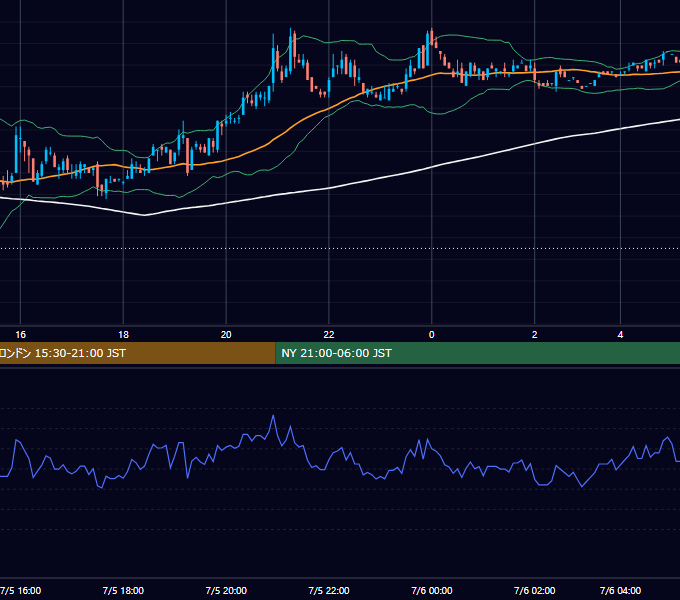Click the ロンドン 15:30-21:00 JST session bar
This screenshot has width=680, height=600.
[x=137, y=353]
